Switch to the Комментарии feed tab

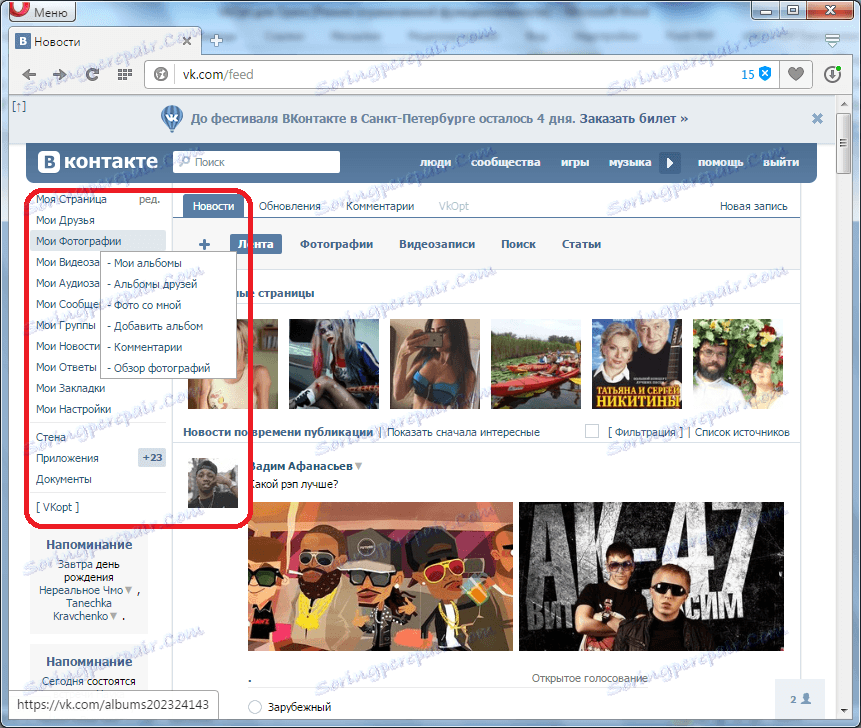click(380, 206)
